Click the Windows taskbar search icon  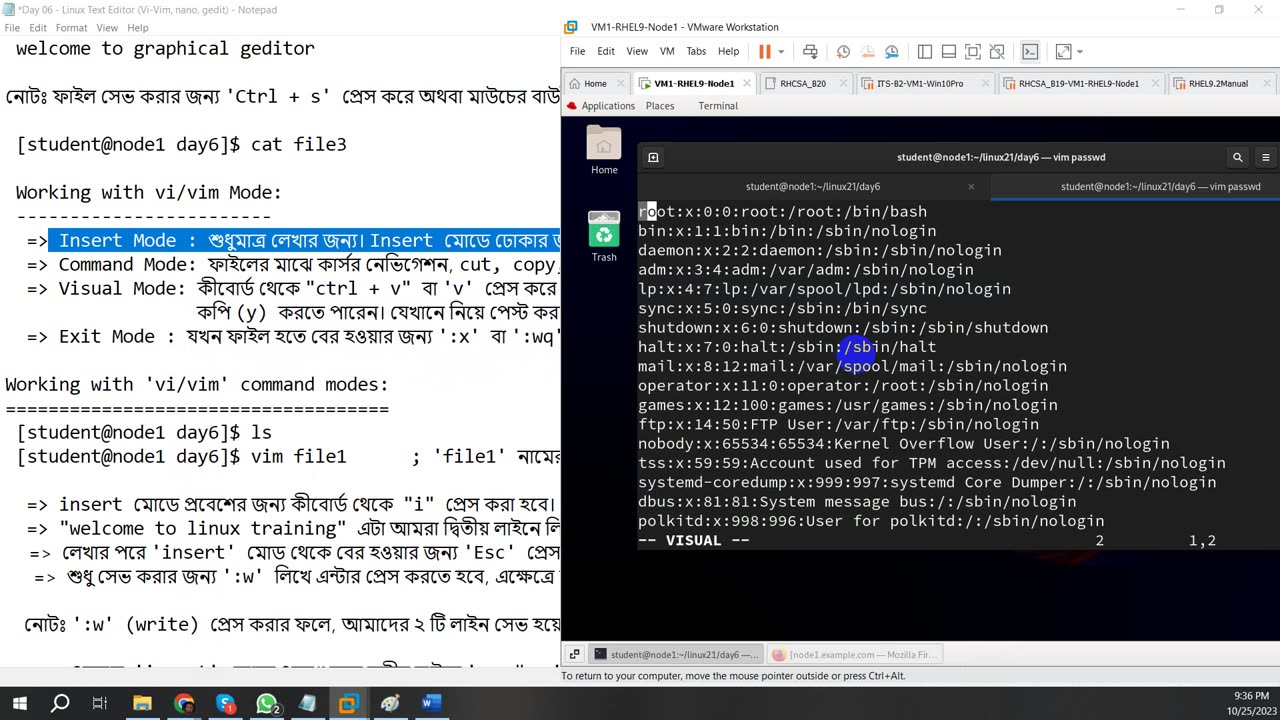[60, 703]
